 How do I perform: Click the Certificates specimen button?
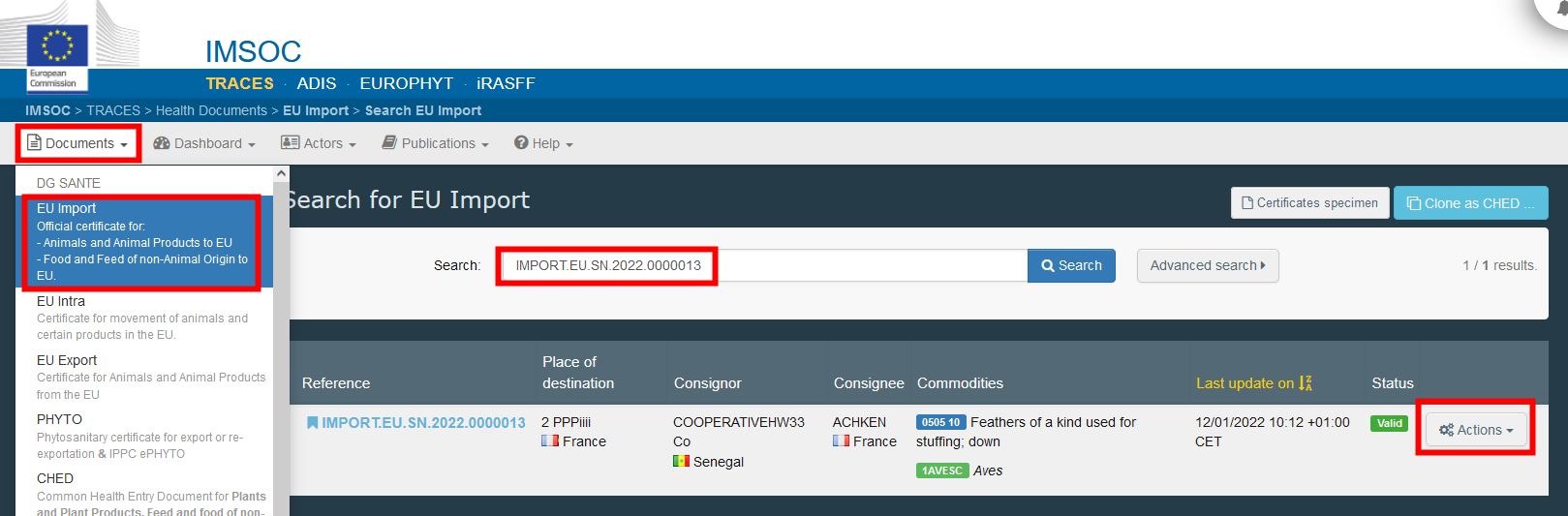pos(1309,203)
